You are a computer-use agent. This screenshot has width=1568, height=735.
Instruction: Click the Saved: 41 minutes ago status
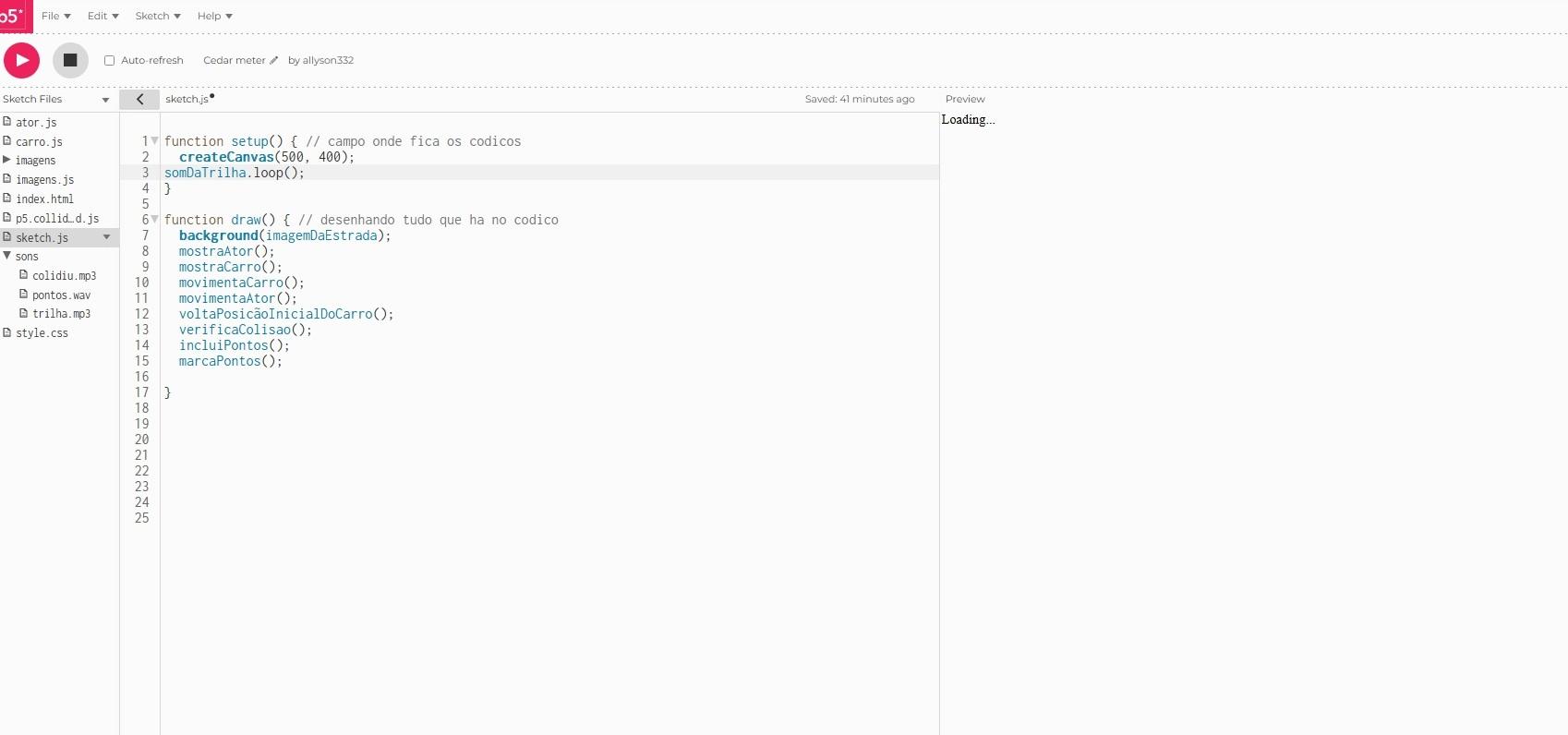pyautogui.click(x=860, y=99)
